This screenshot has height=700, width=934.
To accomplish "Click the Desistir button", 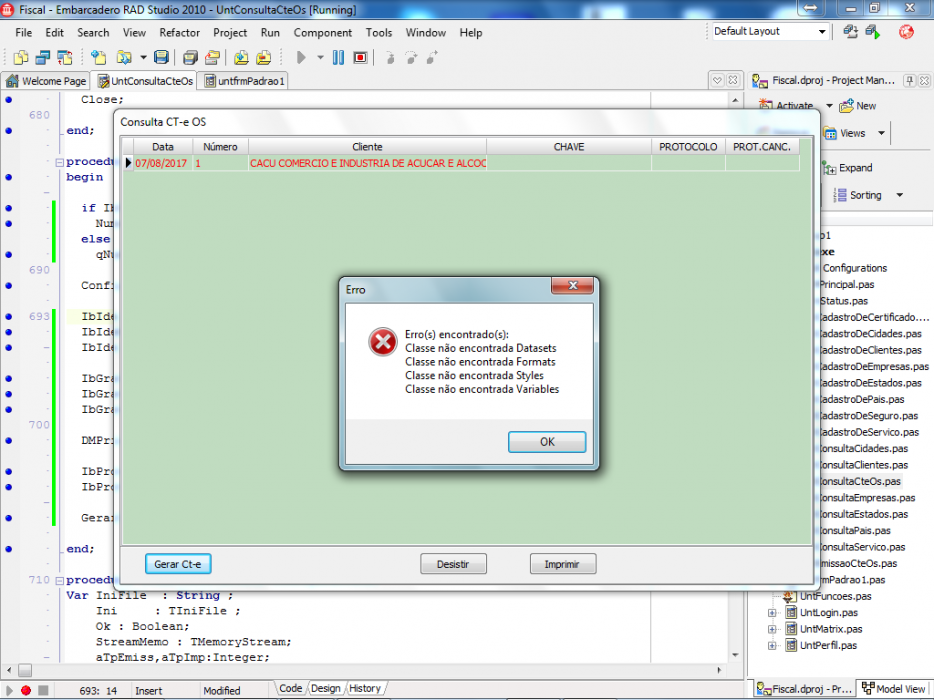I will (453, 564).
